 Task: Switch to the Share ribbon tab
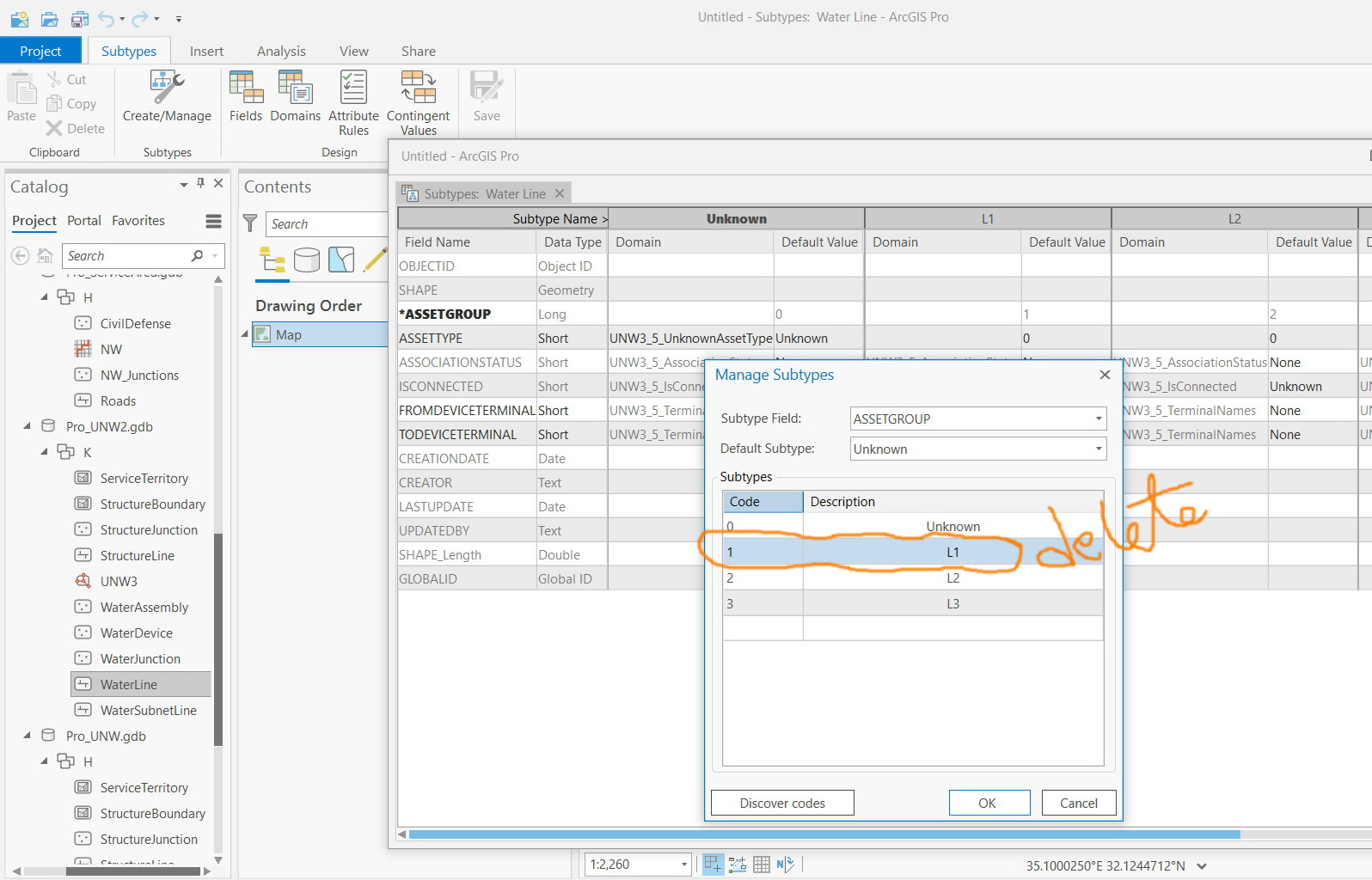[x=419, y=51]
